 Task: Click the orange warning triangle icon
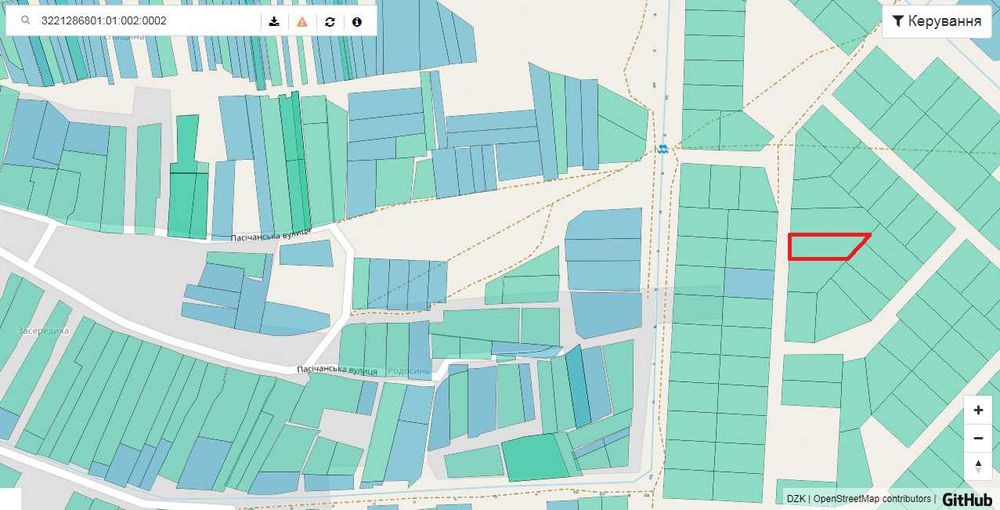[302, 21]
